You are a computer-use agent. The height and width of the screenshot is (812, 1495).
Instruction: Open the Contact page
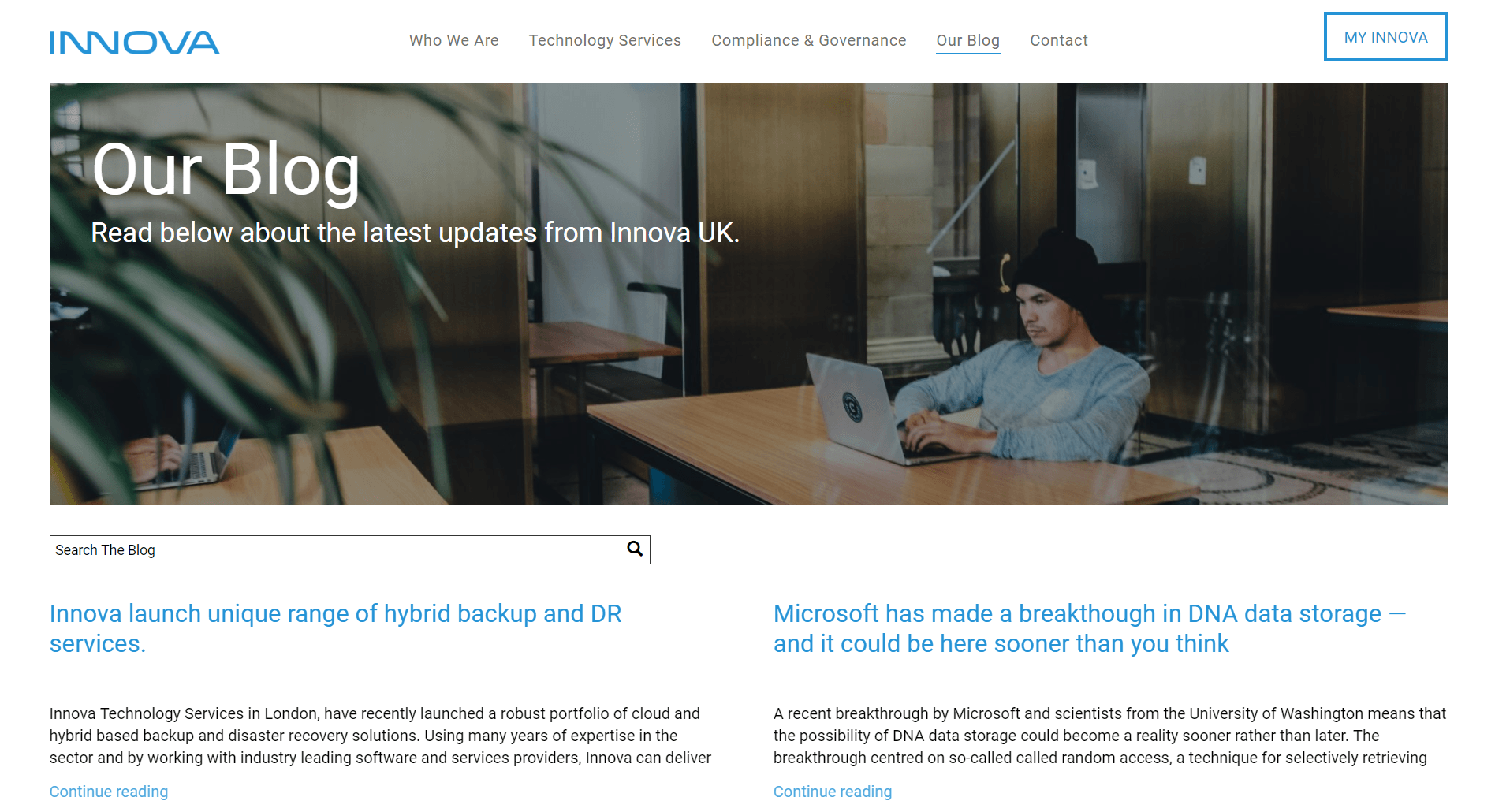(1058, 40)
